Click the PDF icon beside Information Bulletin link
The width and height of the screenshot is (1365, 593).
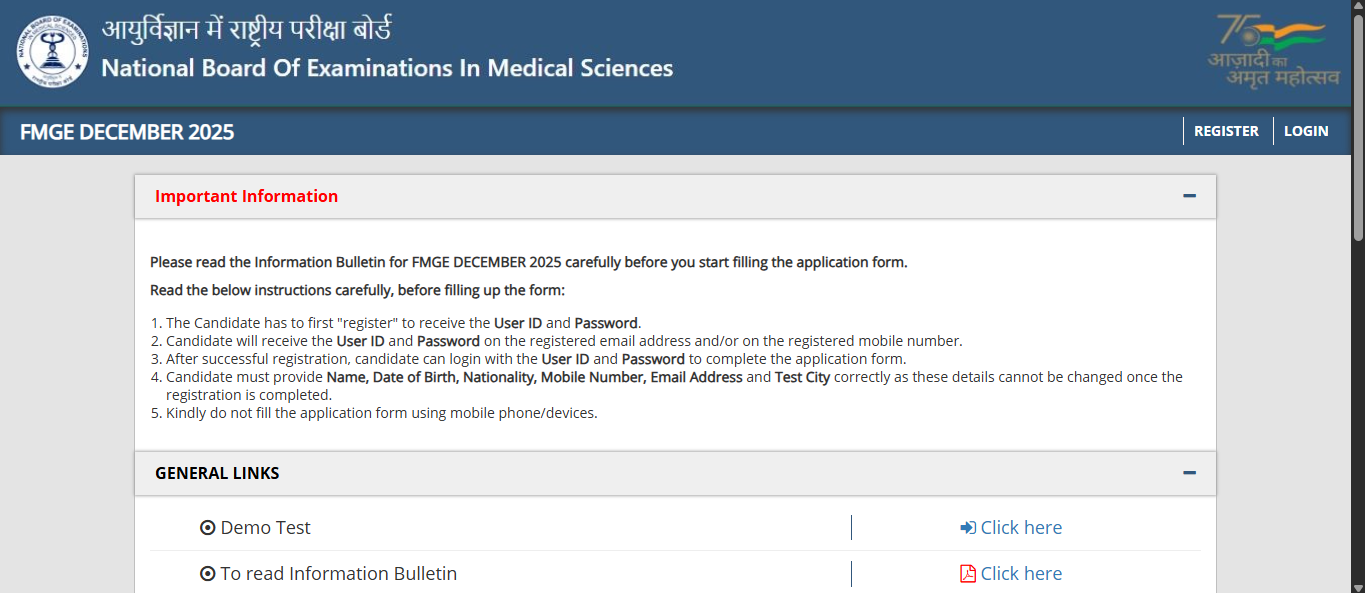966,574
